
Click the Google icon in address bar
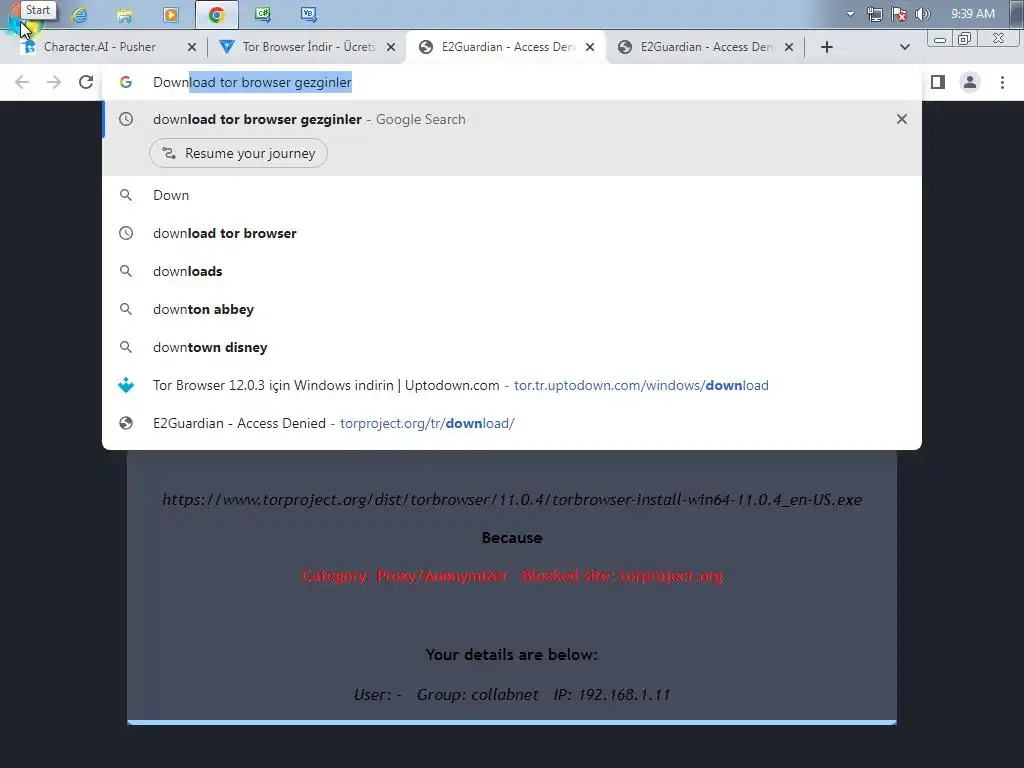[126, 82]
